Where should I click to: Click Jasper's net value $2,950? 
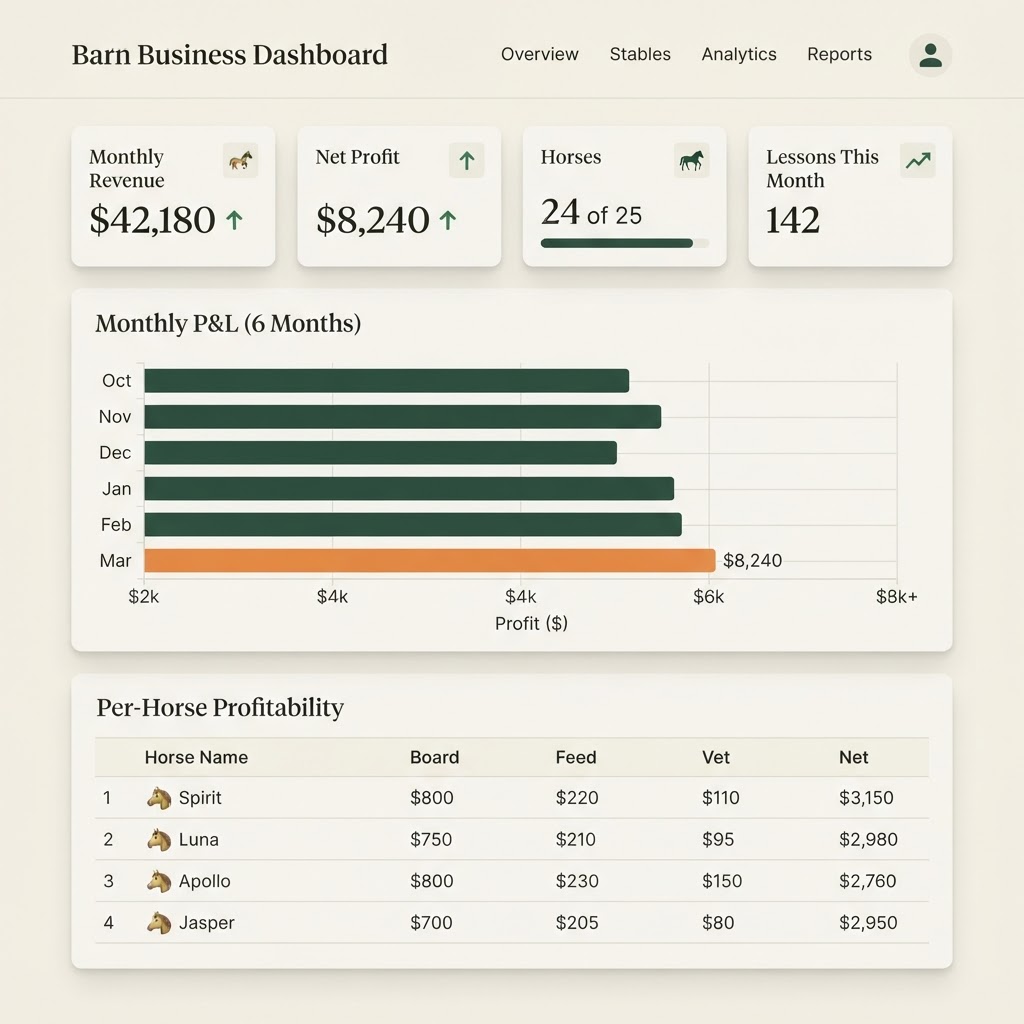coord(868,923)
